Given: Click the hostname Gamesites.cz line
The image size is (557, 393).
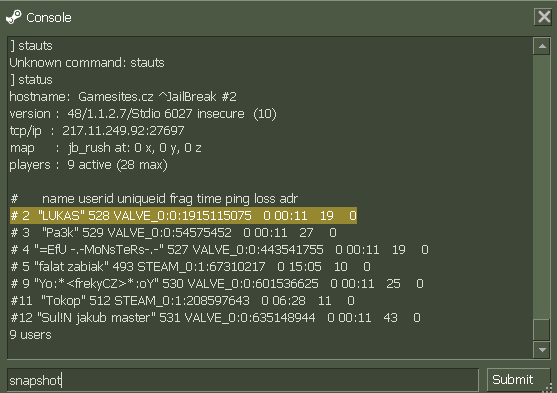Looking at the screenshot, I should point(123,97).
